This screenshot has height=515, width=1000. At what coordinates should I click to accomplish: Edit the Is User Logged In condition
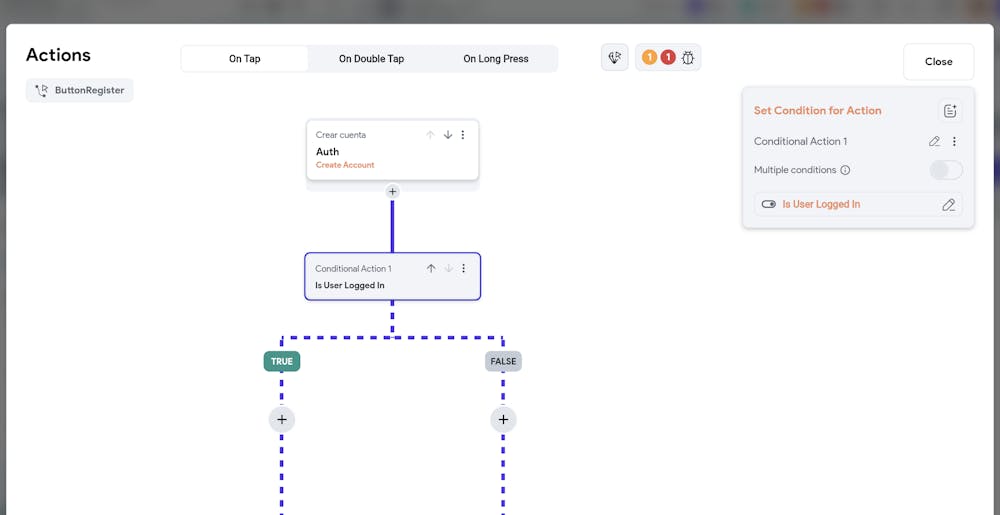948,204
